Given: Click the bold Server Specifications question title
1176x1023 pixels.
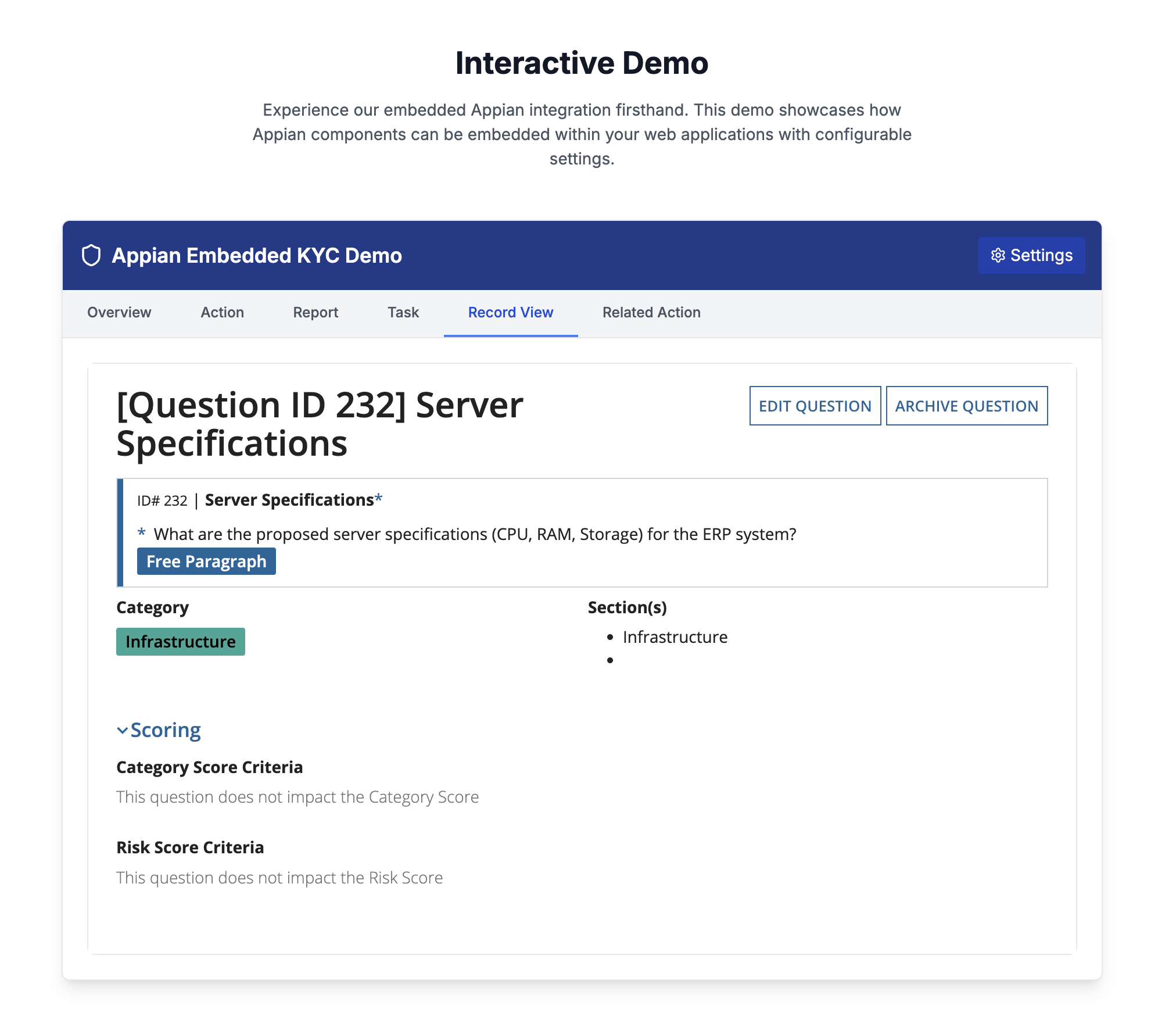Looking at the screenshot, I should [289, 500].
